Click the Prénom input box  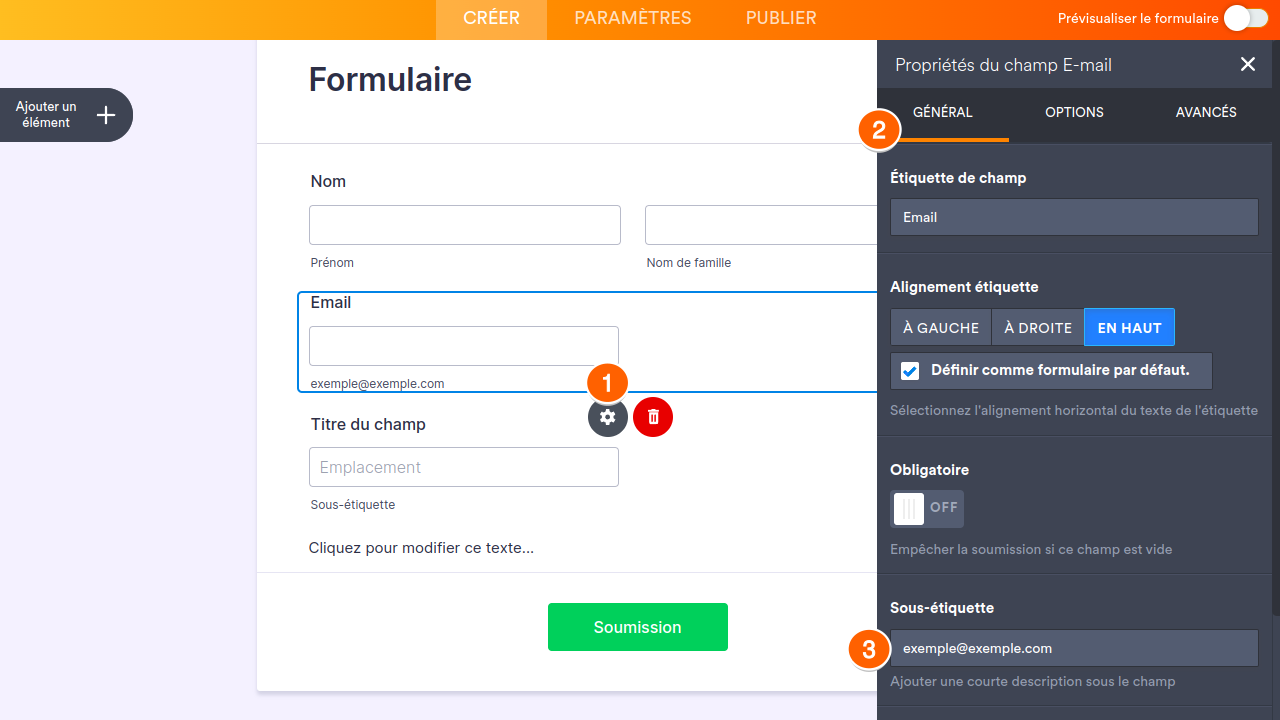[465, 225]
